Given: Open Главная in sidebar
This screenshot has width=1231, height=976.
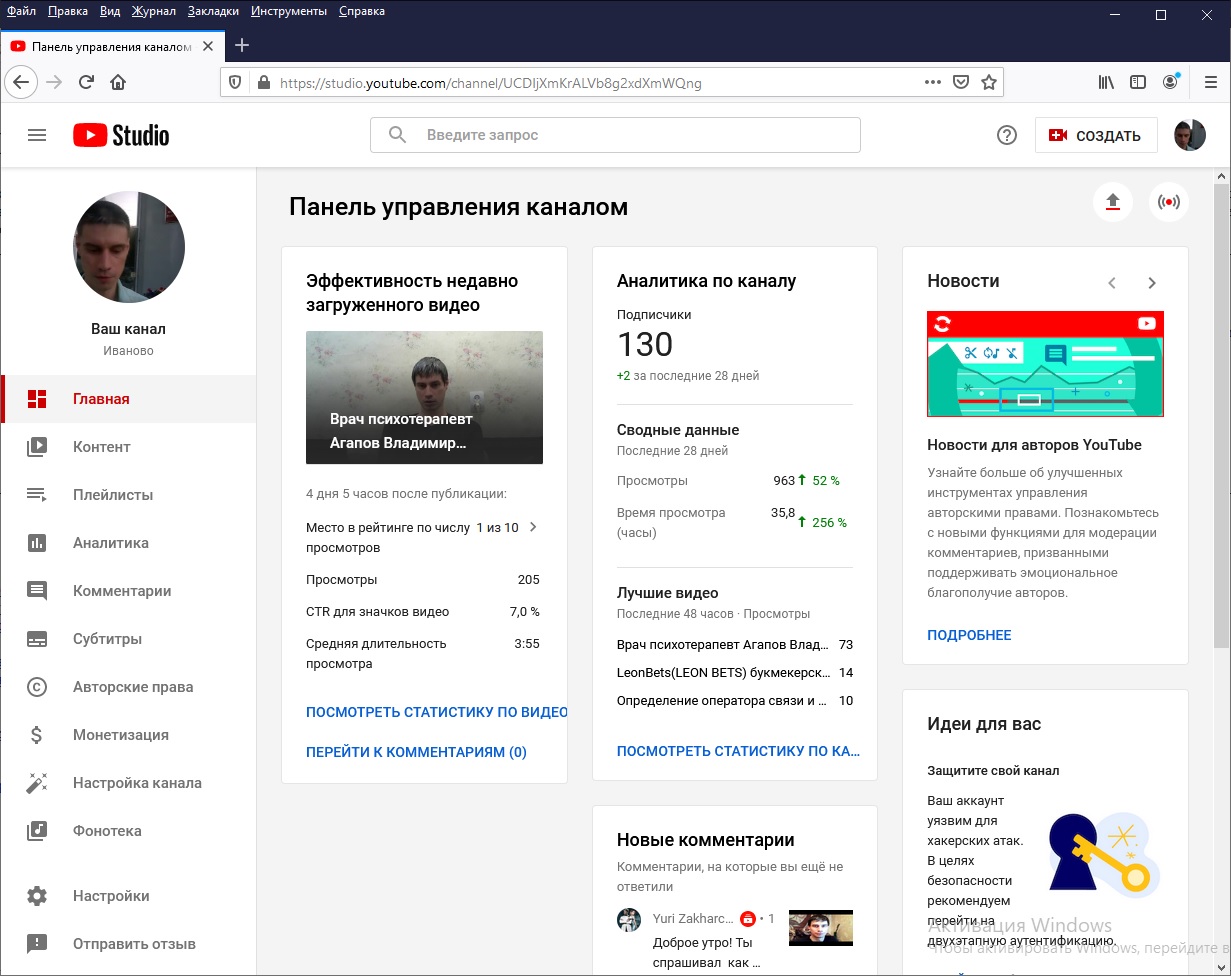Looking at the screenshot, I should tap(128, 399).
